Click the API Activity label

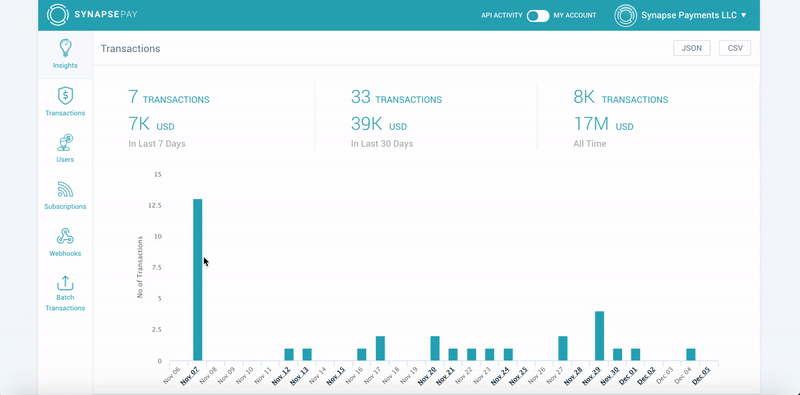(x=502, y=15)
